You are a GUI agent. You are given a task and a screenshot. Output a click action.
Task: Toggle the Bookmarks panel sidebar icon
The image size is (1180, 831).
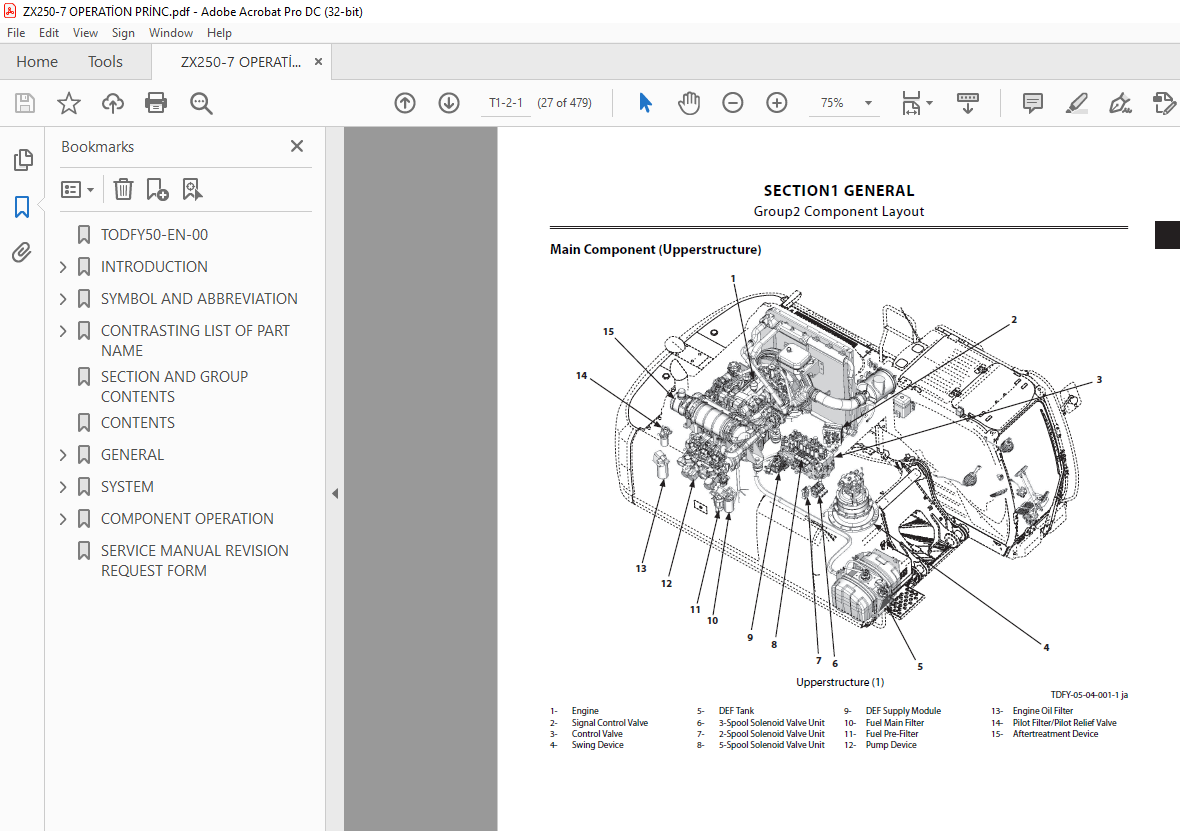[x=23, y=206]
